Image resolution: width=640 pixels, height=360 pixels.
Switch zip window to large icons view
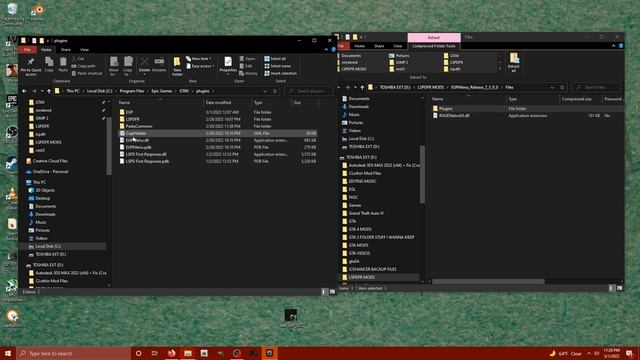619,288
